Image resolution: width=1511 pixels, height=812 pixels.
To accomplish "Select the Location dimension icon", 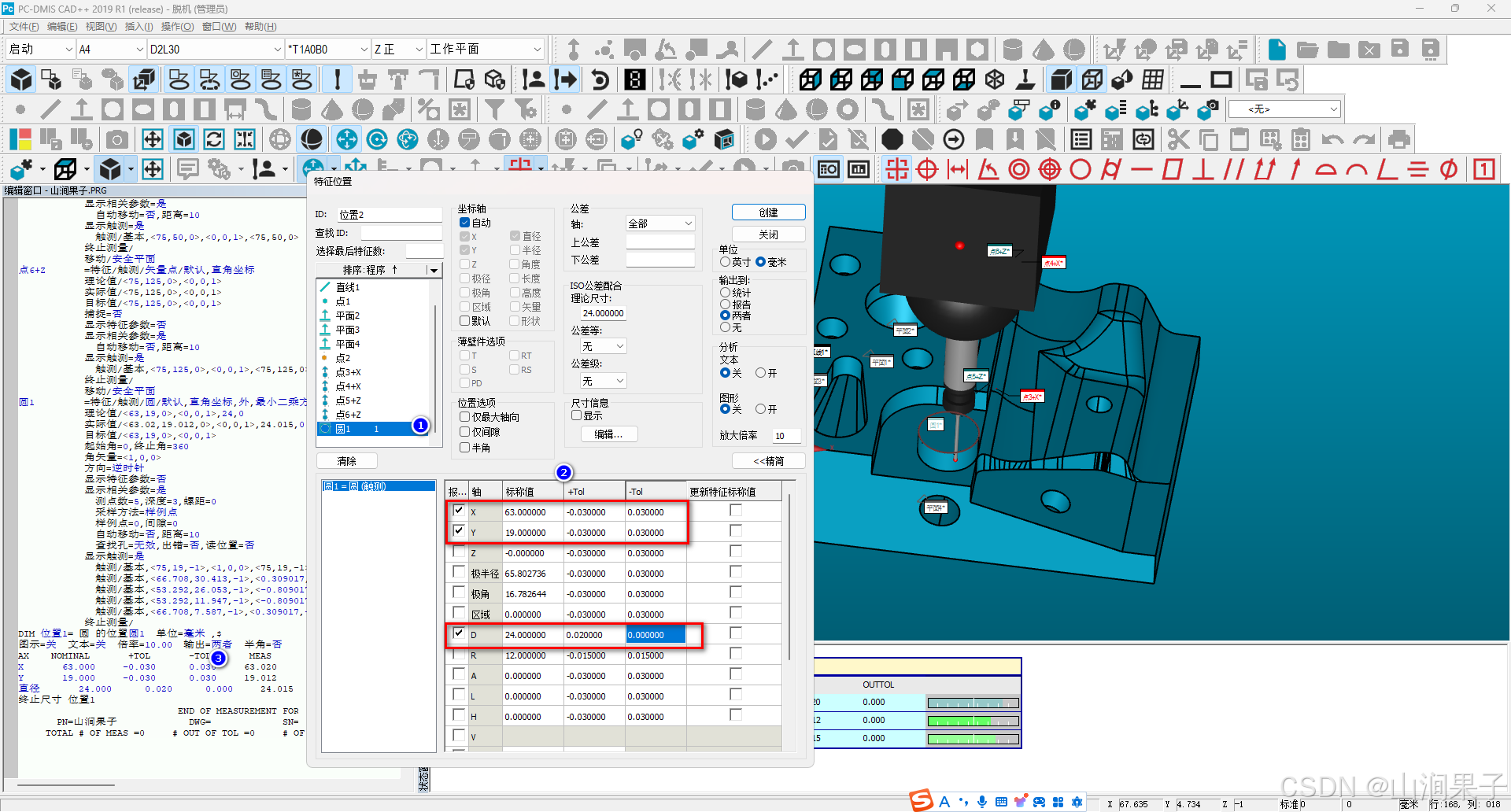I will coord(896,169).
